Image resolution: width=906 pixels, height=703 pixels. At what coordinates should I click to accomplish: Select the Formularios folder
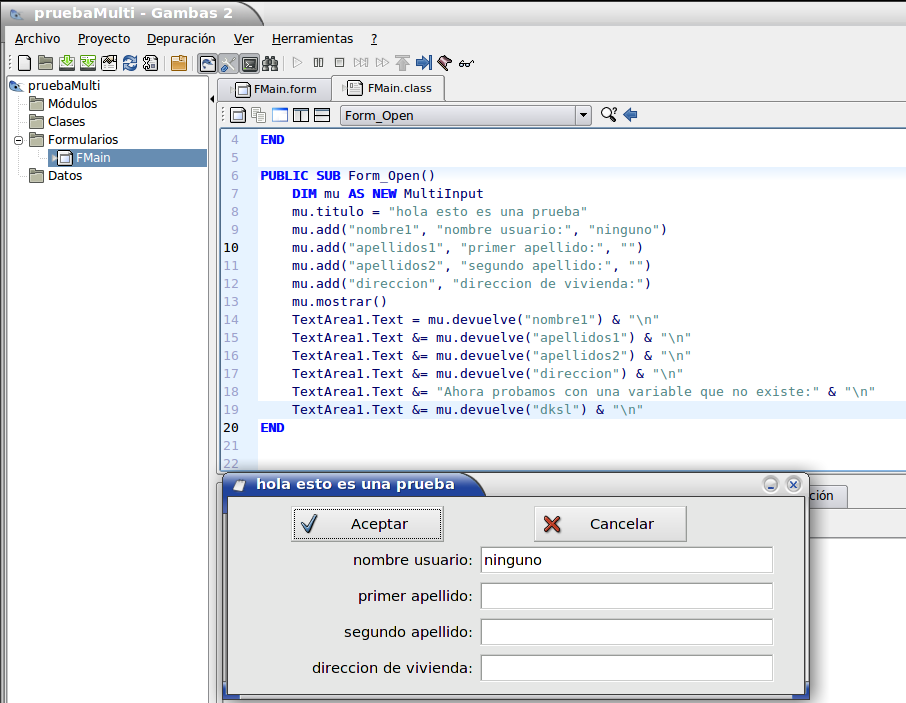click(83, 139)
